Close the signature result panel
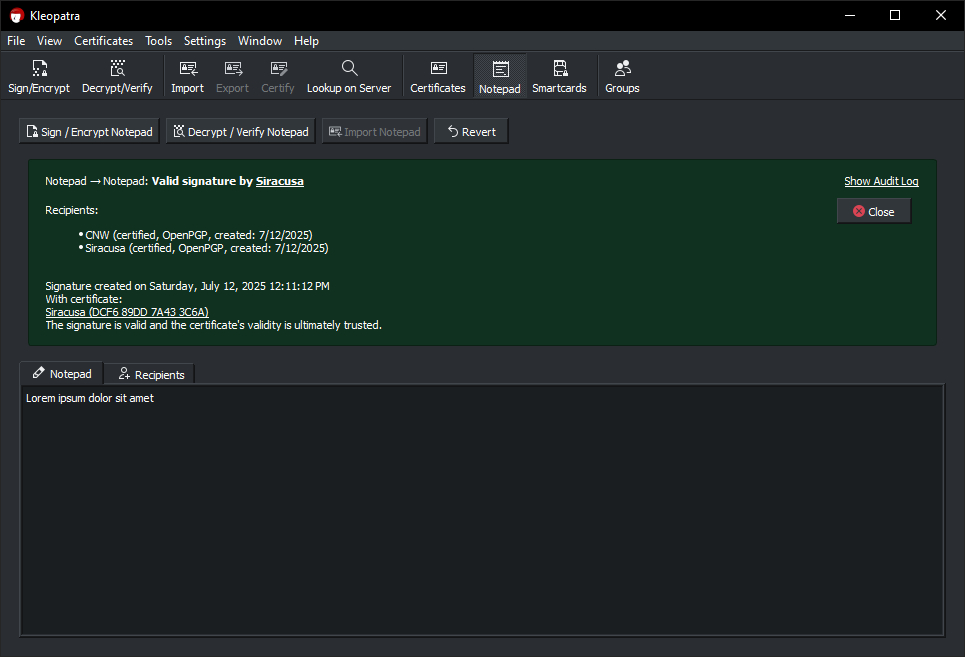This screenshot has width=965, height=657. pyautogui.click(x=874, y=212)
